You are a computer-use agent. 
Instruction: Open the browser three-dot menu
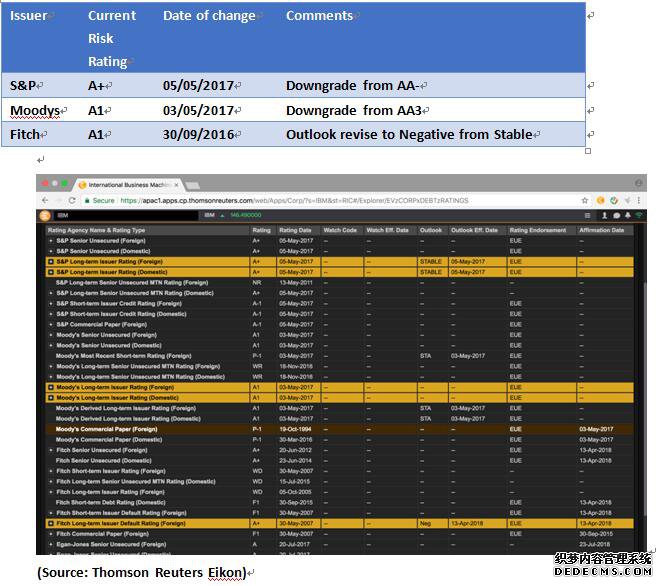(x=639, y=200)
